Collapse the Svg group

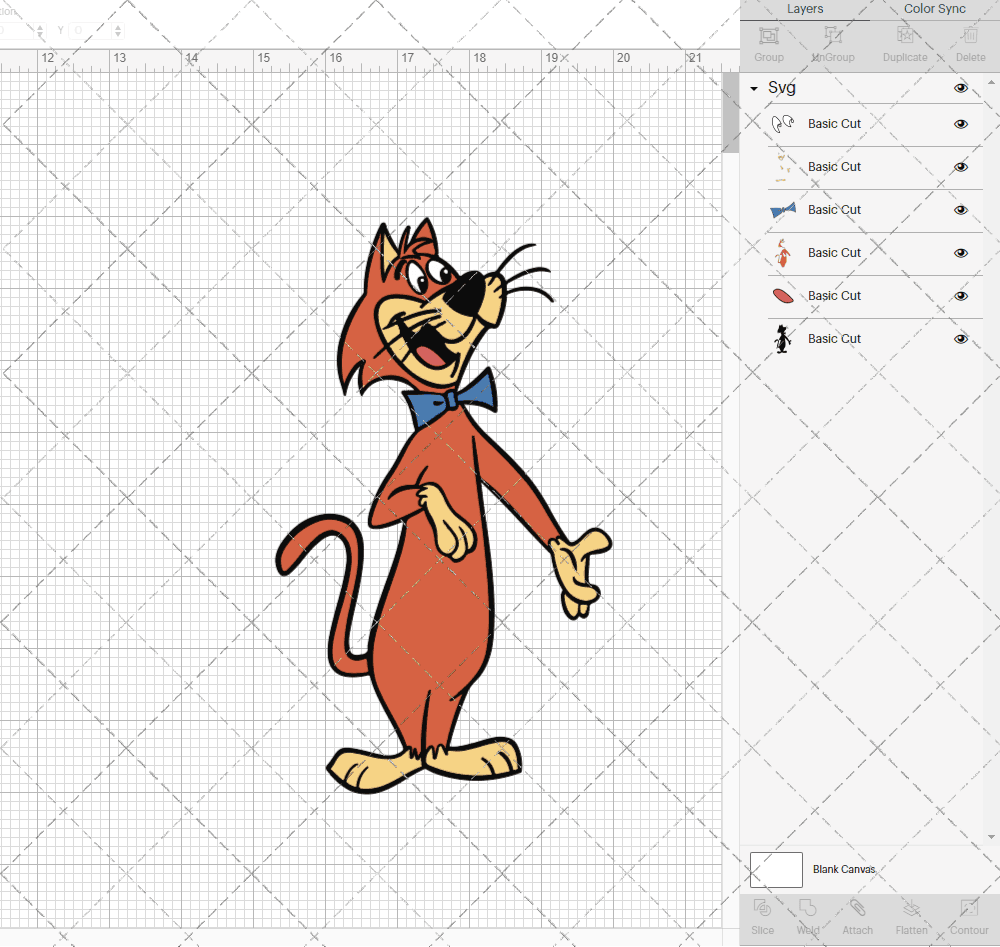tap(754, 89)
